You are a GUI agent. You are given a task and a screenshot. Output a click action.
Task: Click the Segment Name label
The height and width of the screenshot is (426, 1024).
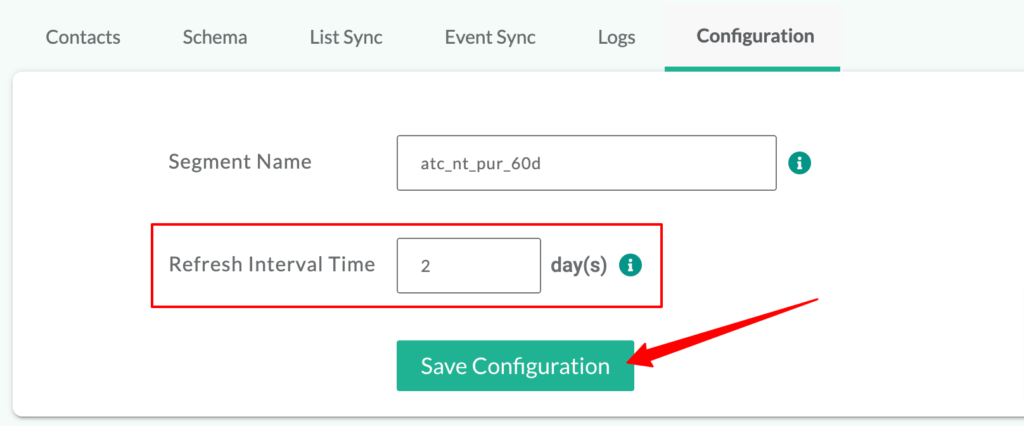point(240,162)
